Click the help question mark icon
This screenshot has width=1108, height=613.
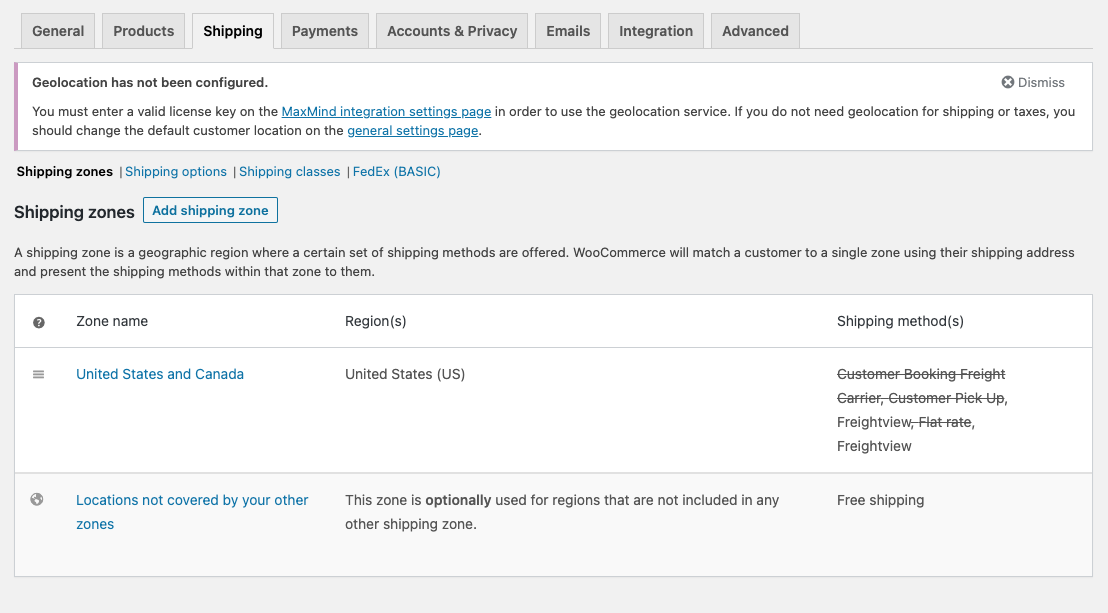click(39, 322)
